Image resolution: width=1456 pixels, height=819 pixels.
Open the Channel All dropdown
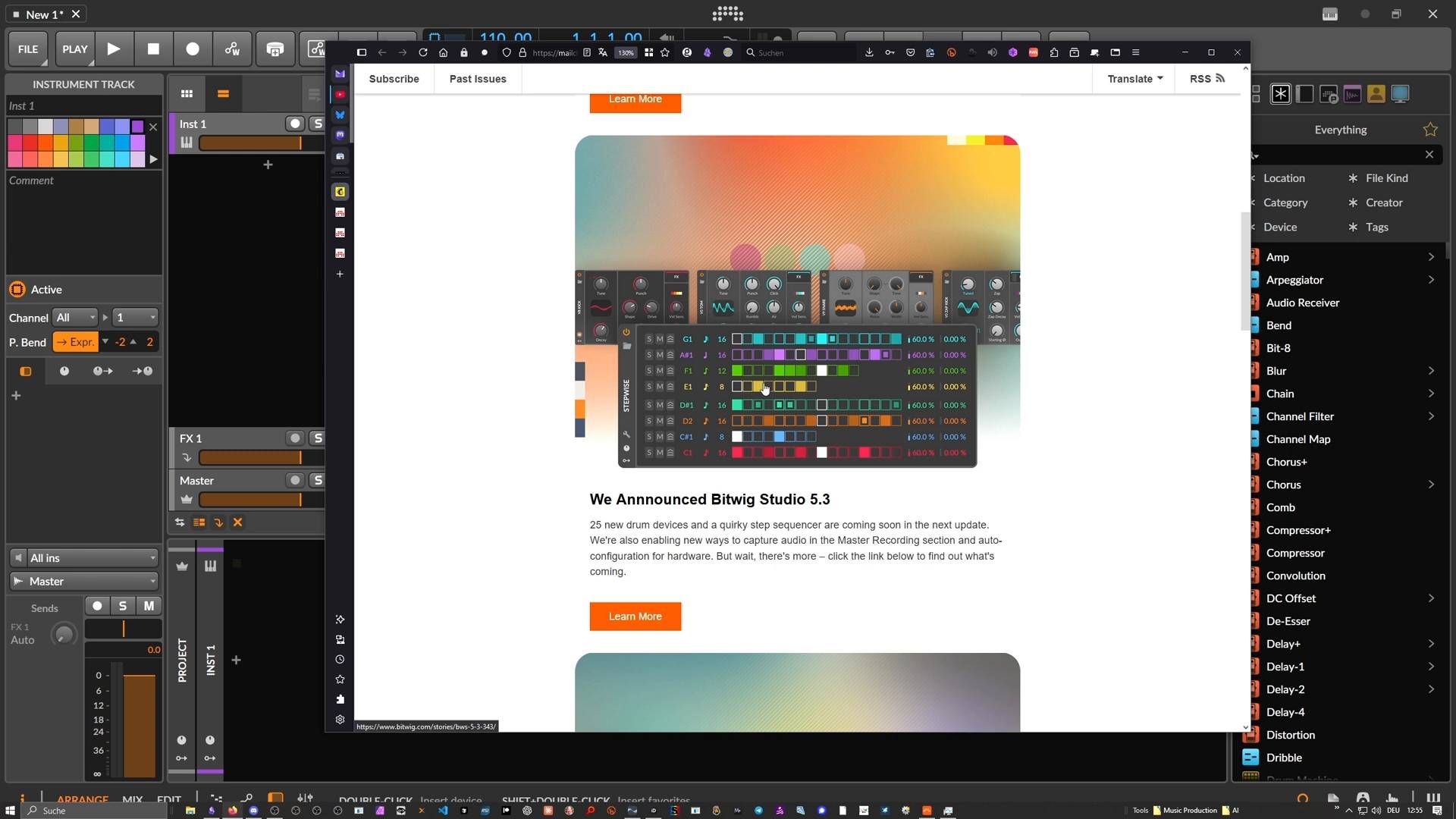click(x=76, y=318)
